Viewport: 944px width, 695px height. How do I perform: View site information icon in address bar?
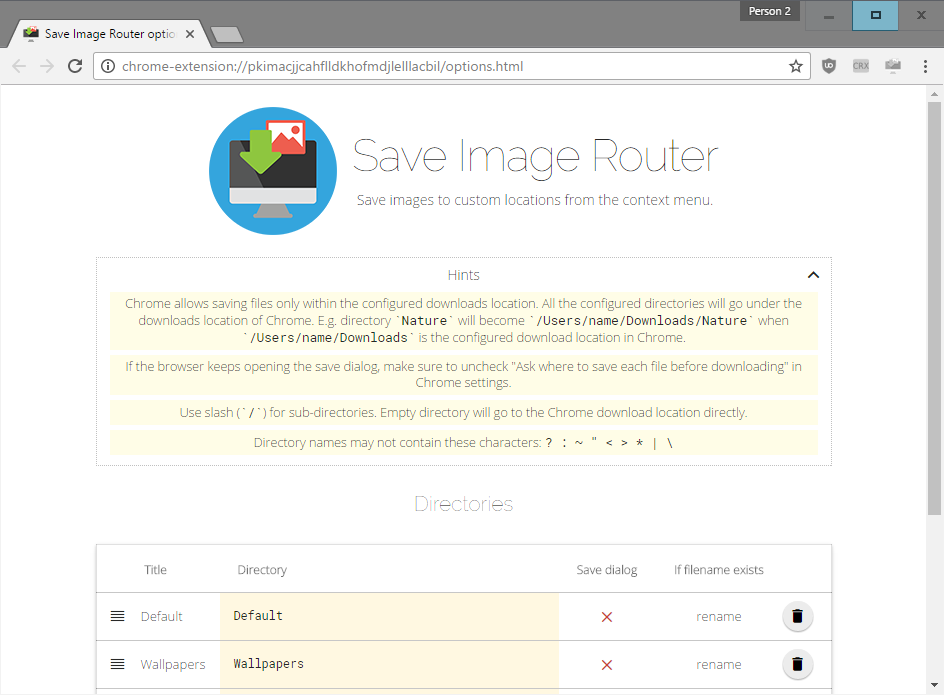coord(108,66)
